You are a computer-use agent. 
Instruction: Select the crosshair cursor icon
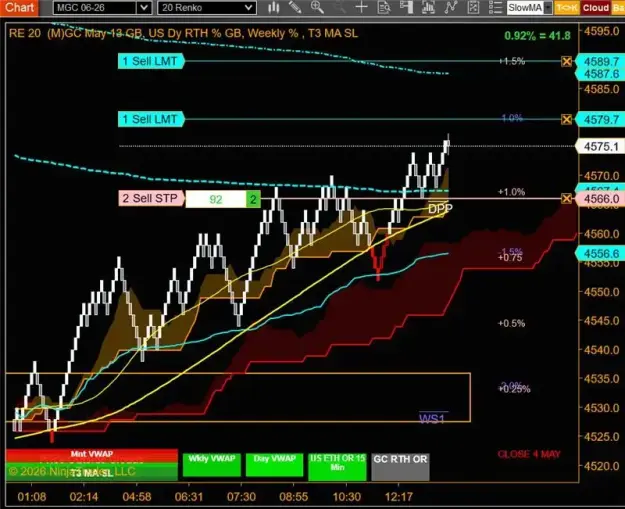[x=361, y=7]
